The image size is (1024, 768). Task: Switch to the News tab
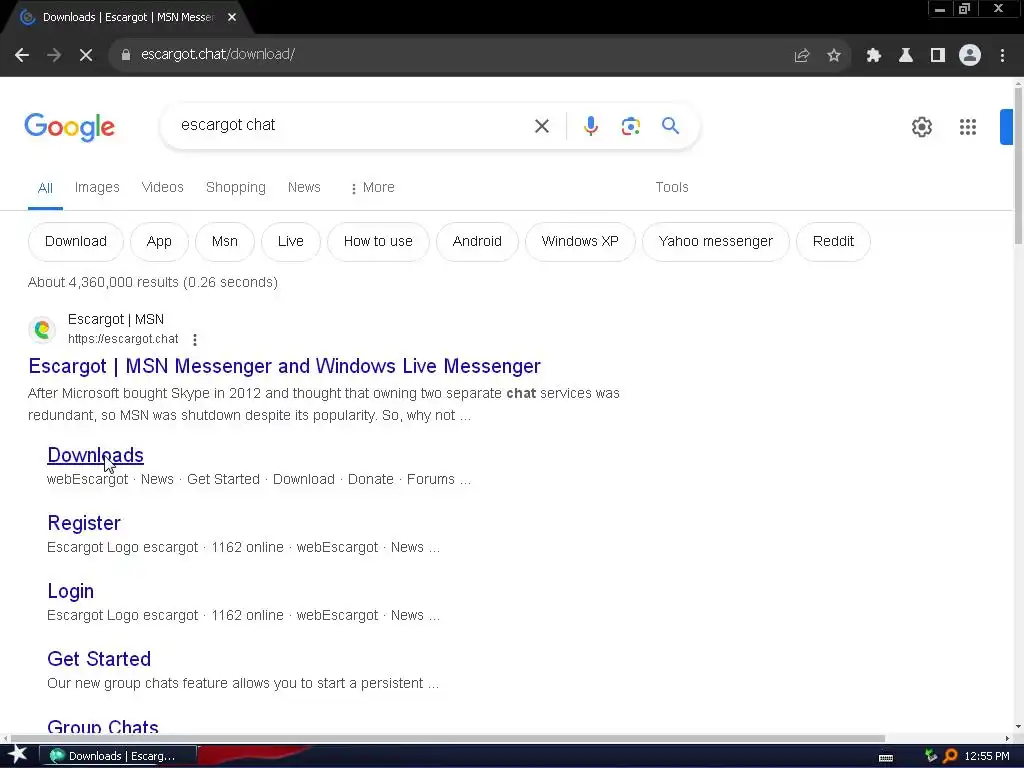pos(304,187)
